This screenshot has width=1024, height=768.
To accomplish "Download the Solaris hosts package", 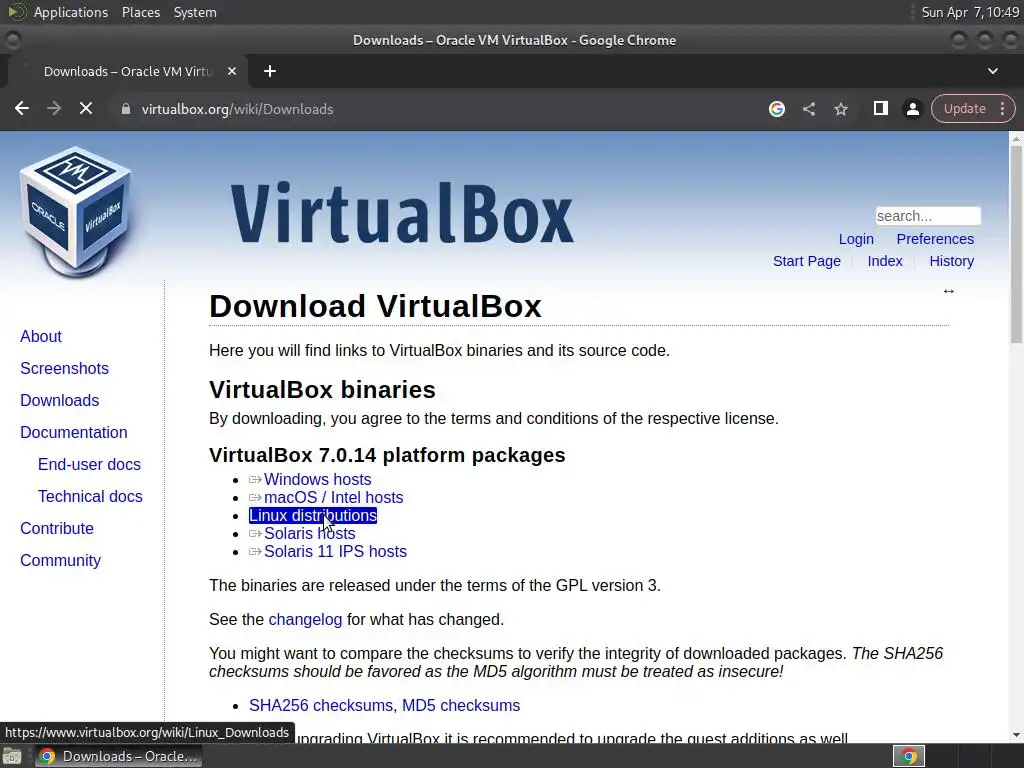I will (x=310, y=534).
